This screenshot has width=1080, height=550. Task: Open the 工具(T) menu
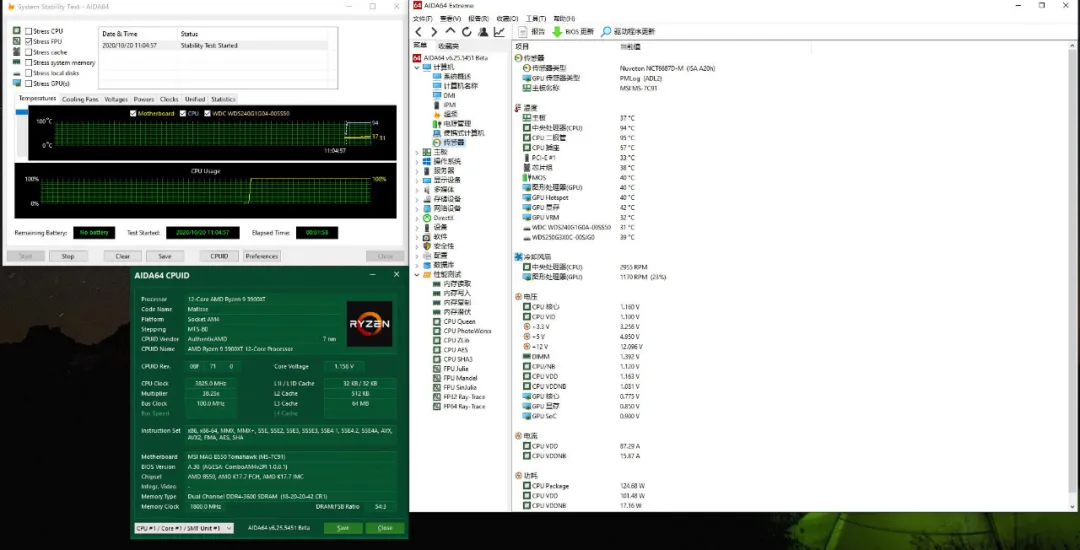click(536, 18)
